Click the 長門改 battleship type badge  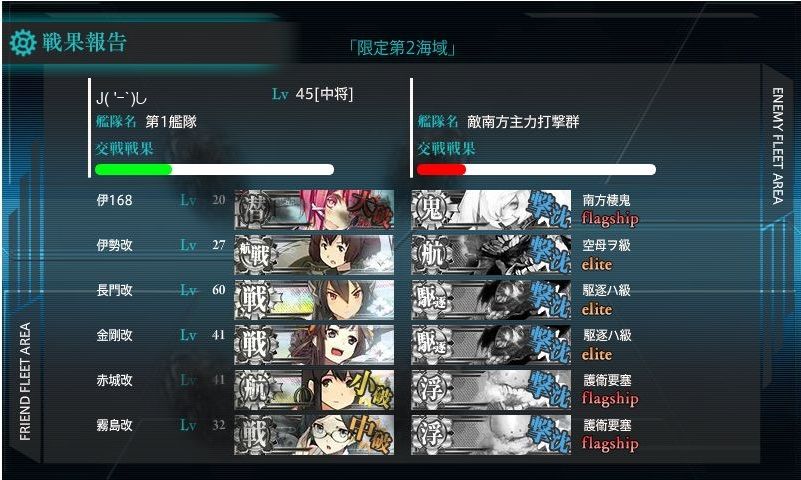click(255, 299)
